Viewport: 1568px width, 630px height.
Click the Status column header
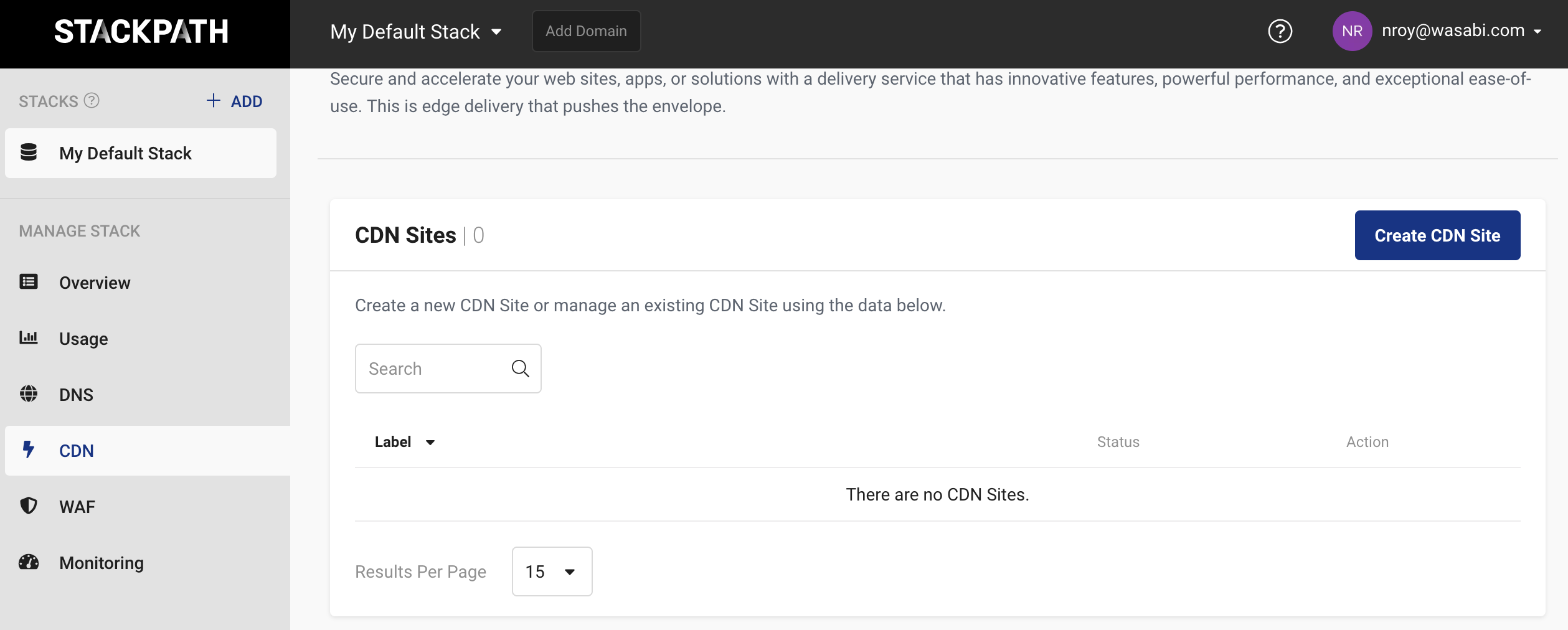(1118, 442)
